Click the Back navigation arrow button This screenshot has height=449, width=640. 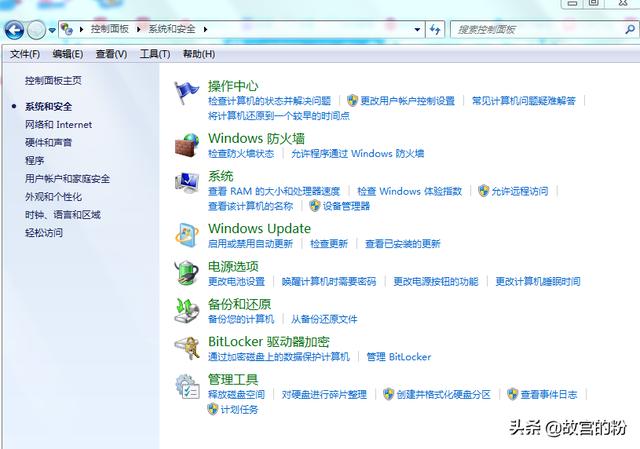14,30
